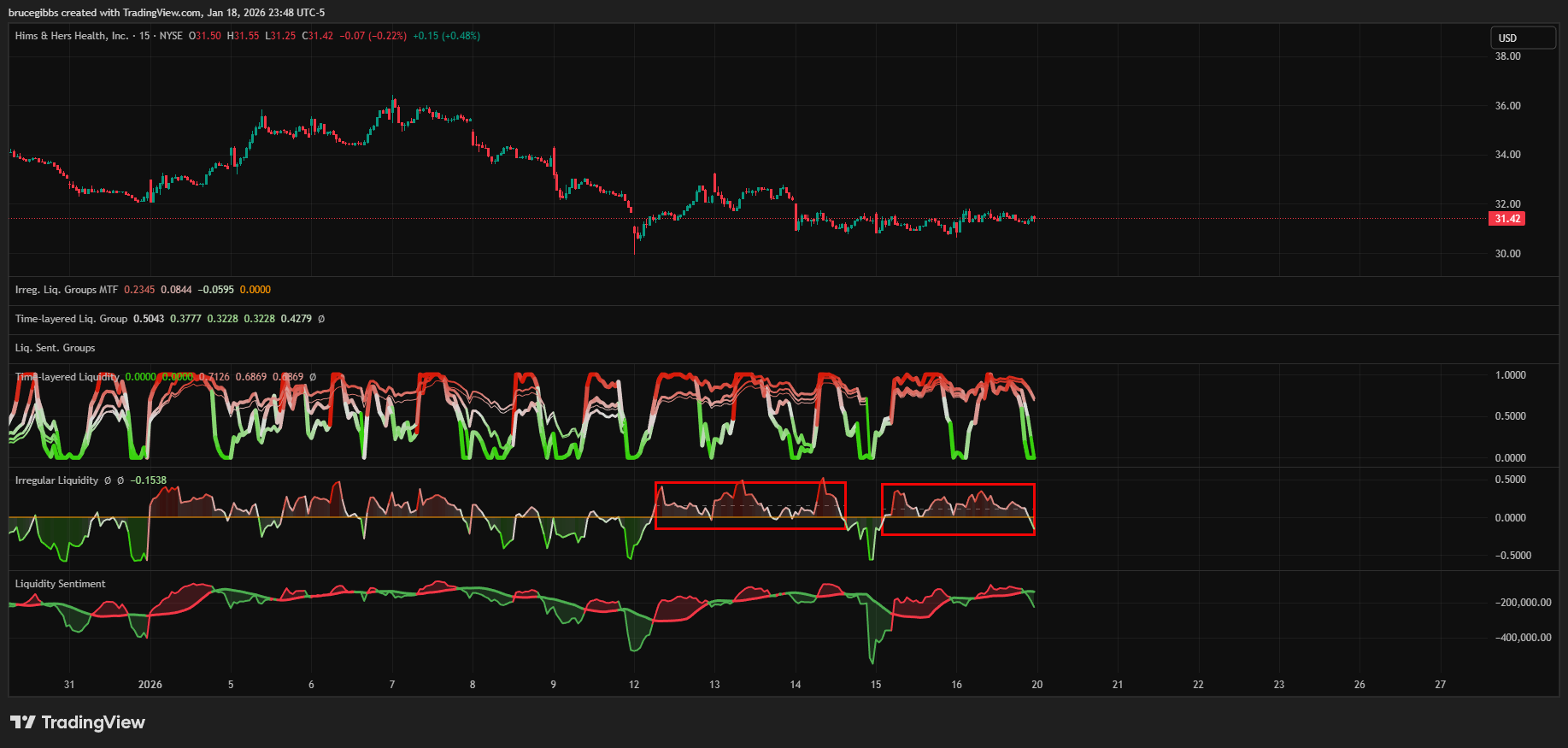Click the 1.0000 scale label of Time-layered Liquidity
The width and height of the screenshot is (1568, 748).
[x=1510, y=375]
